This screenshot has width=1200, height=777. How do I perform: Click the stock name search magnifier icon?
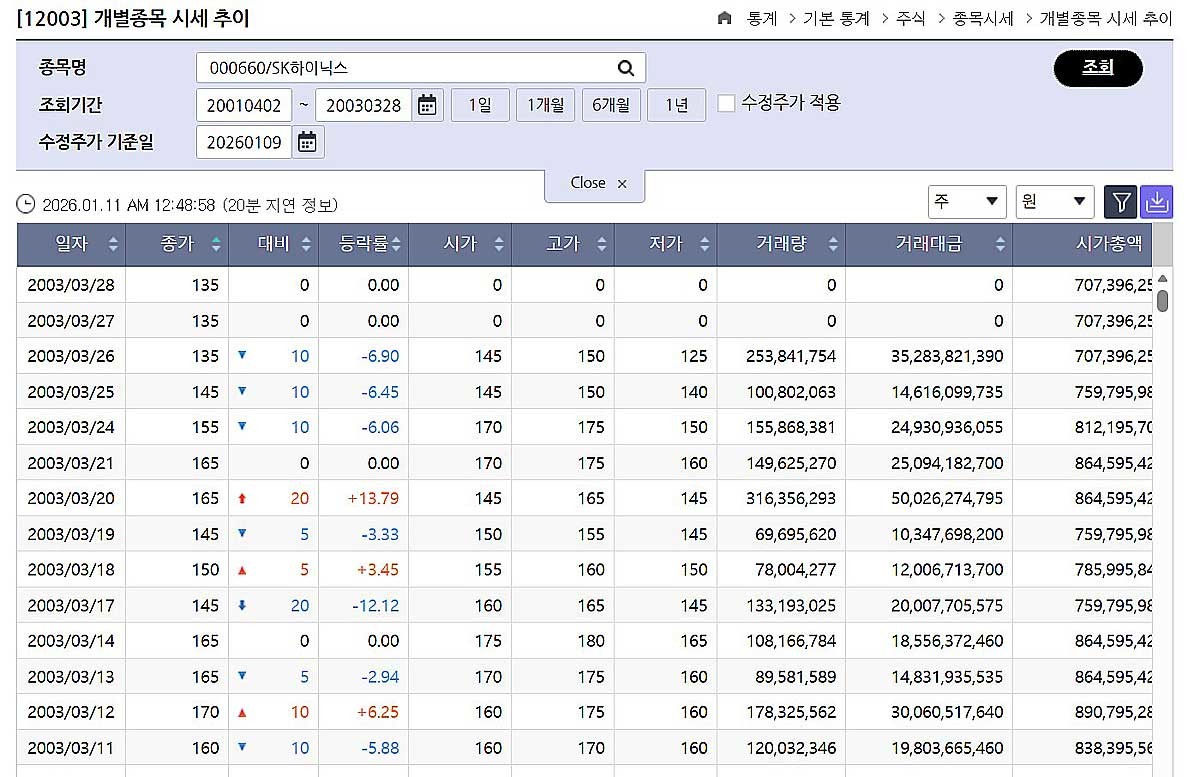(x=626, y=68)
